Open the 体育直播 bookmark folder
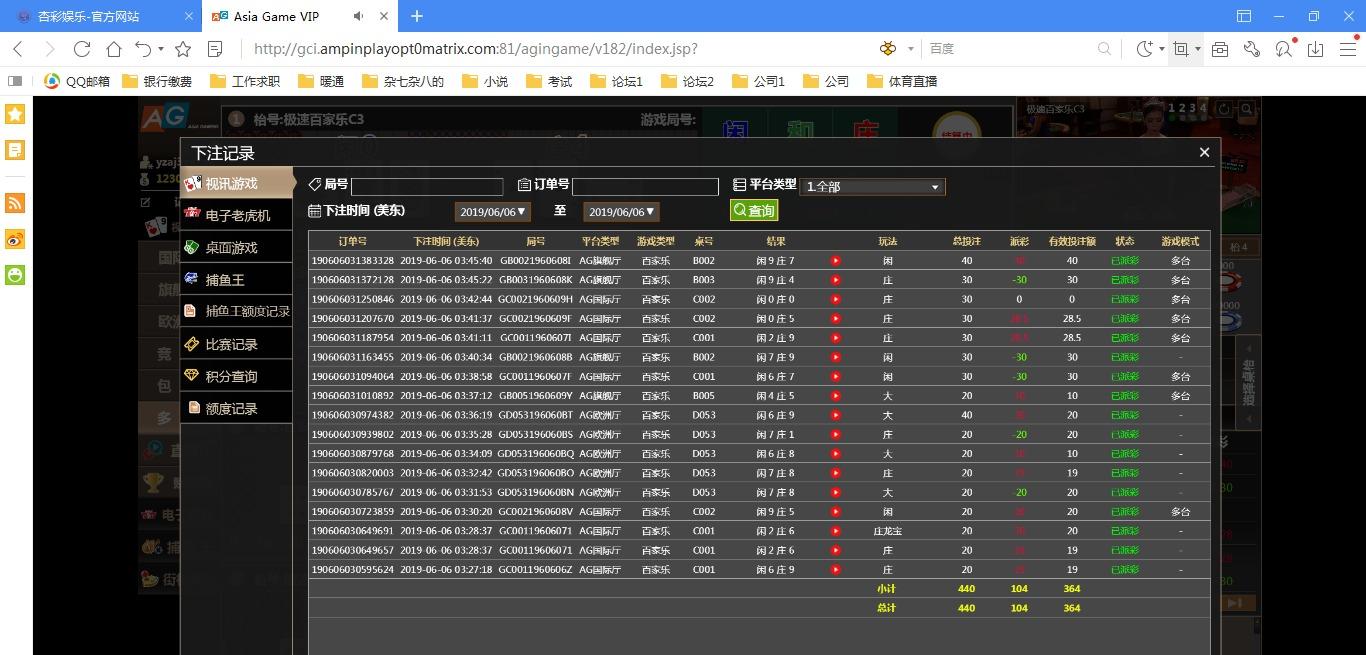 pos(903,81)
